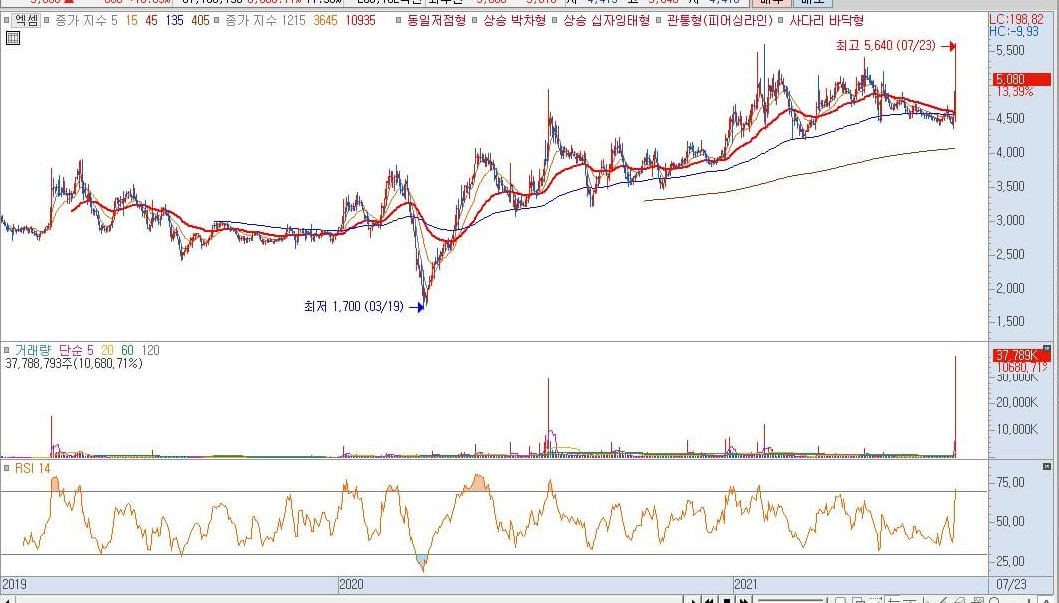Click the 13,39% change label
The image size is (1059, 603).
1014,91
